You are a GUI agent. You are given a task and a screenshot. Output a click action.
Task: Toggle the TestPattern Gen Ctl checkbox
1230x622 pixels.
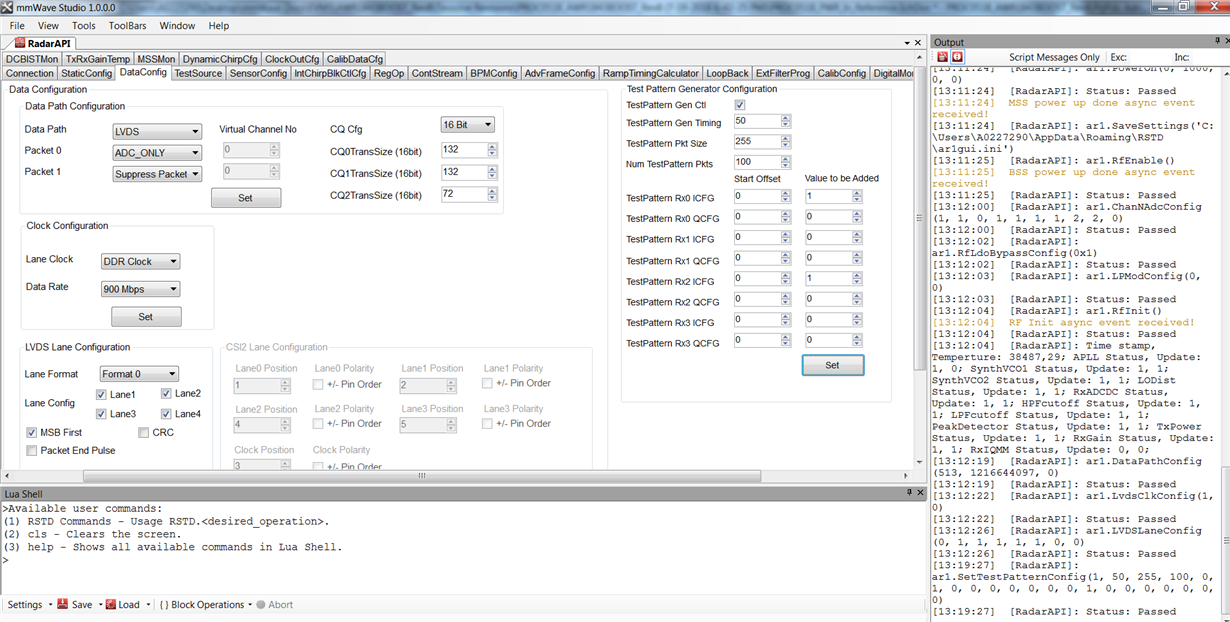740,105
